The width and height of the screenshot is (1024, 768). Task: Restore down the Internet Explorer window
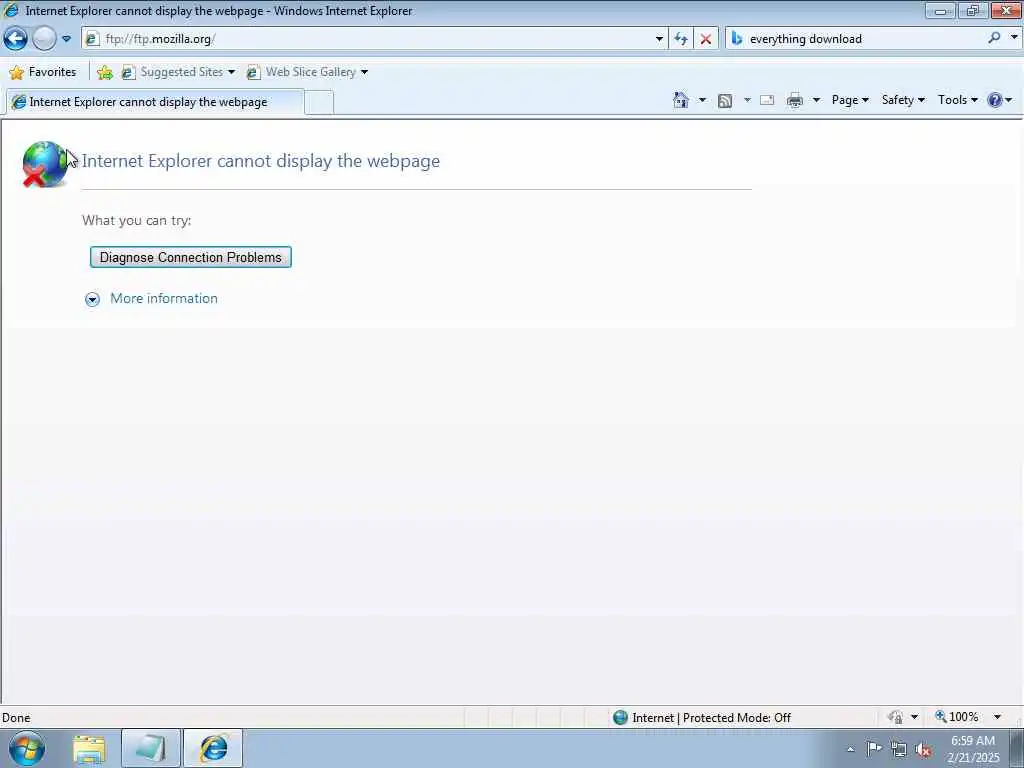[972, 10]
